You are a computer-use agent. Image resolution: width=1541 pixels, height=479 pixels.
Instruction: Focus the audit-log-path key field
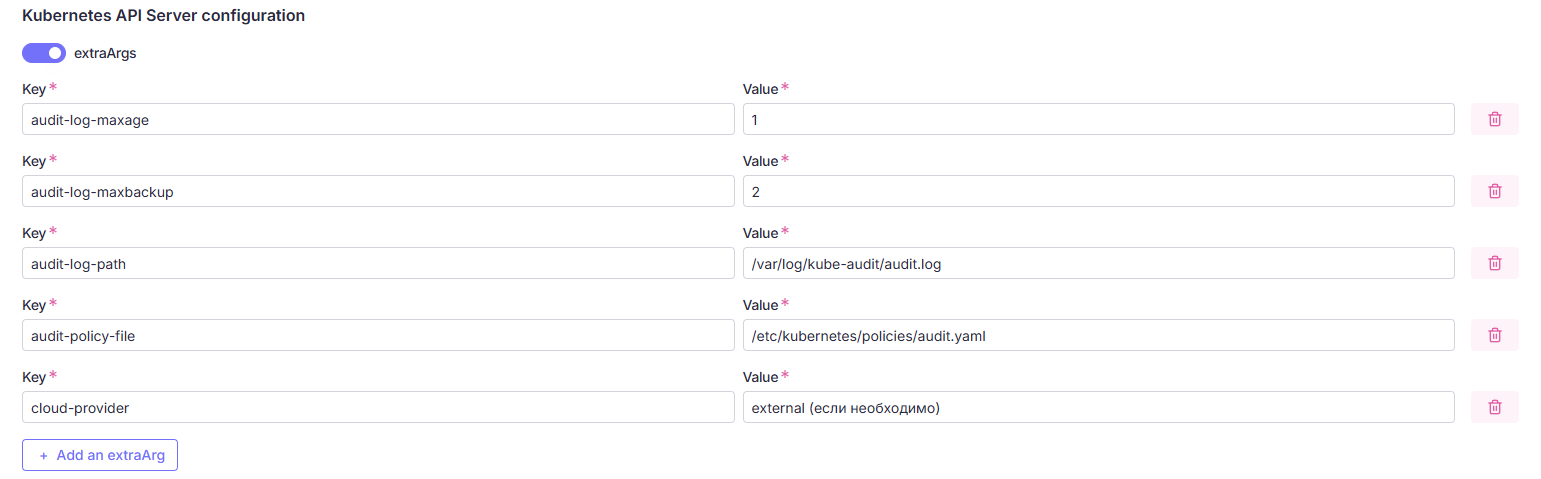pyautogui.click(x=378, y=263)
